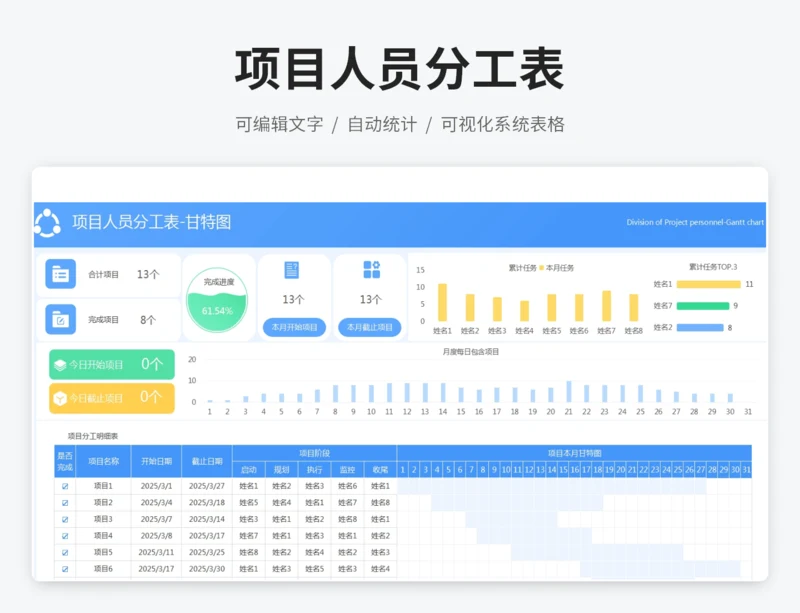Click the document icon above 本月开始项目

(292, 269)
